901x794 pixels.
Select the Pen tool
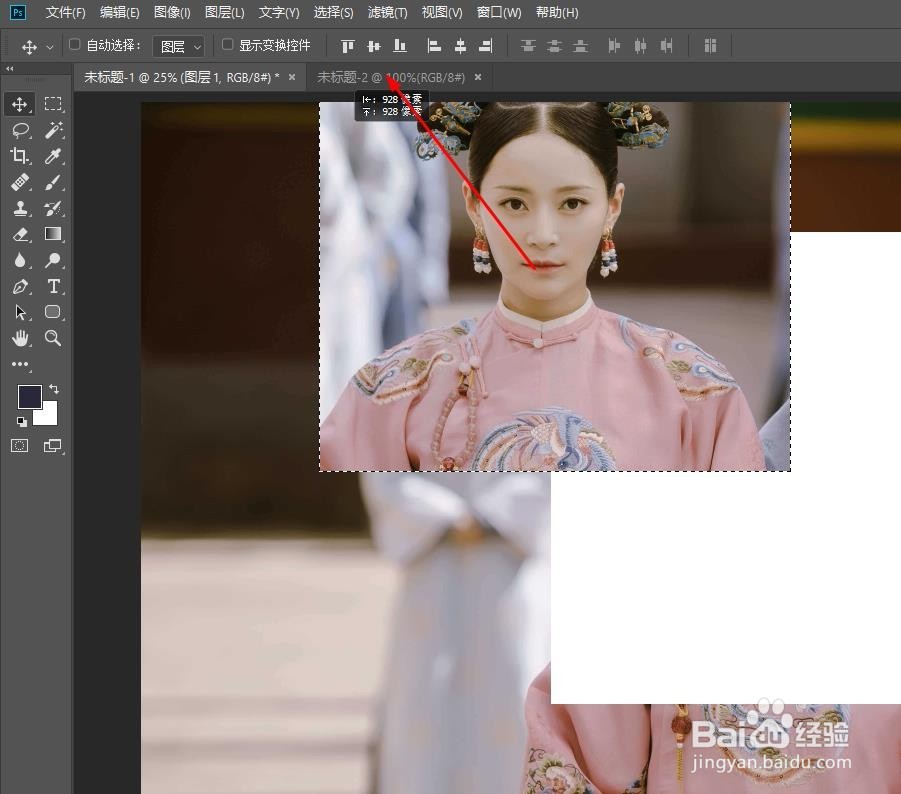(x=20, y=286)
